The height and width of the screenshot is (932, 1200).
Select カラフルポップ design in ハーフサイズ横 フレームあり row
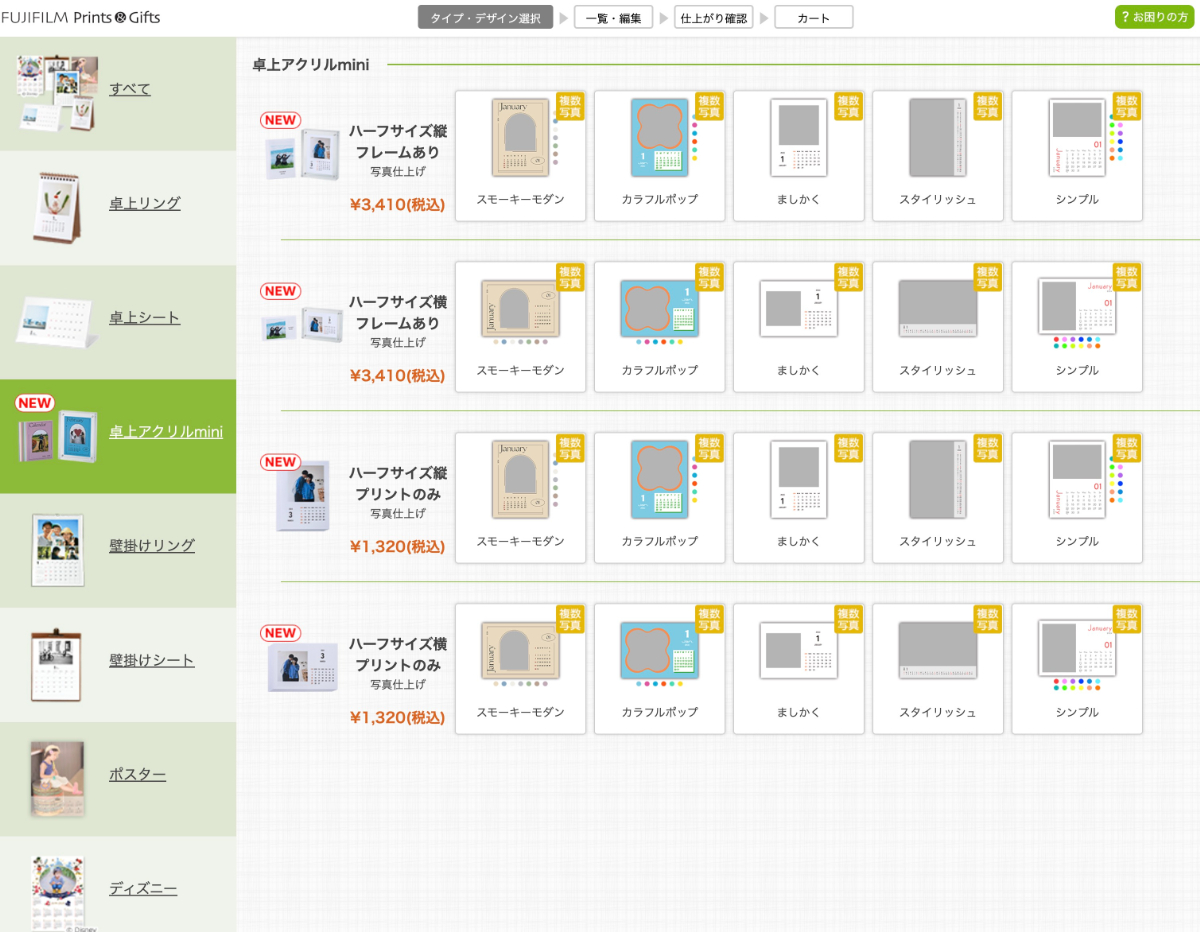click(x=659, y=326)
